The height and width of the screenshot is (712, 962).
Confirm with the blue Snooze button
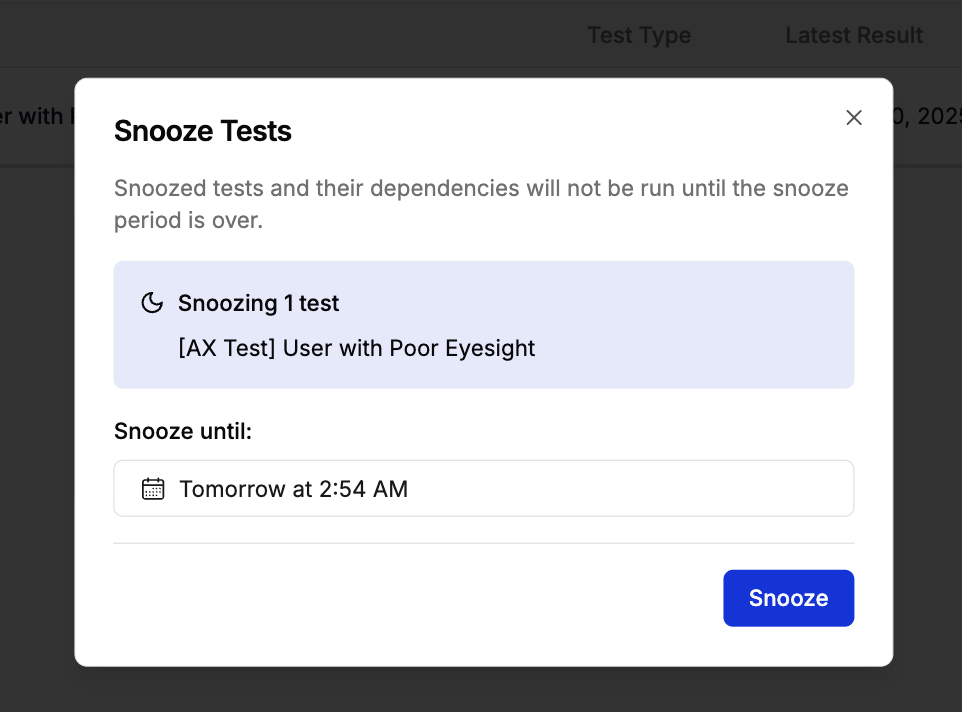pos(788,598)
